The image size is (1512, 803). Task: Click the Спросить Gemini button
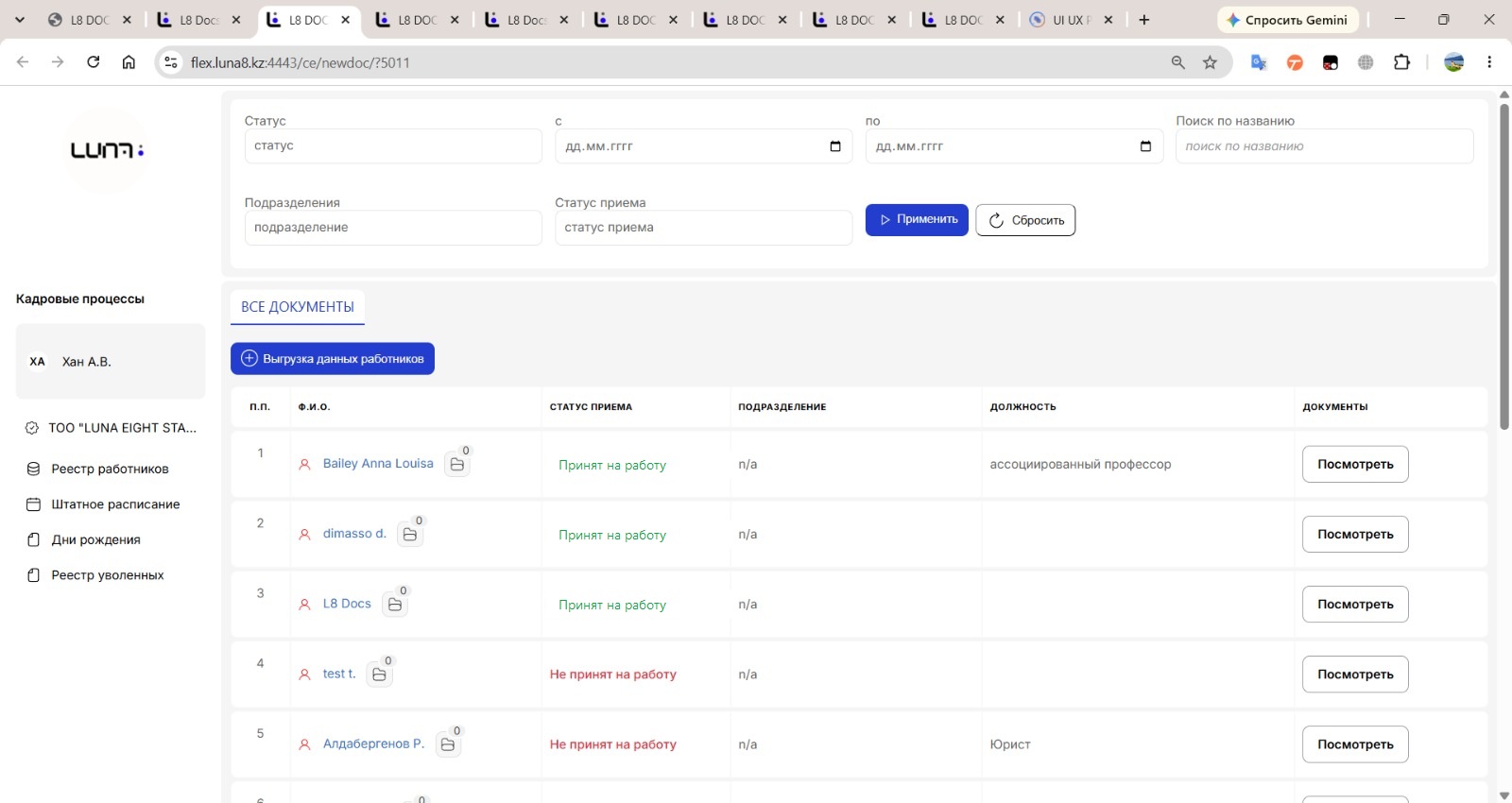pos(1287,20)
